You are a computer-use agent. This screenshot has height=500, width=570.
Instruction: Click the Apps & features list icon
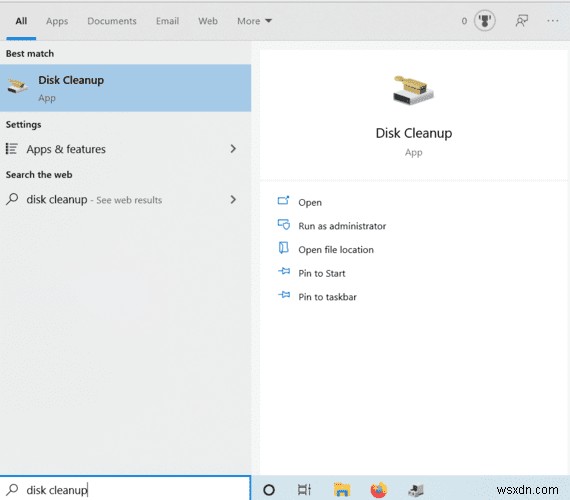pos(12,149)
